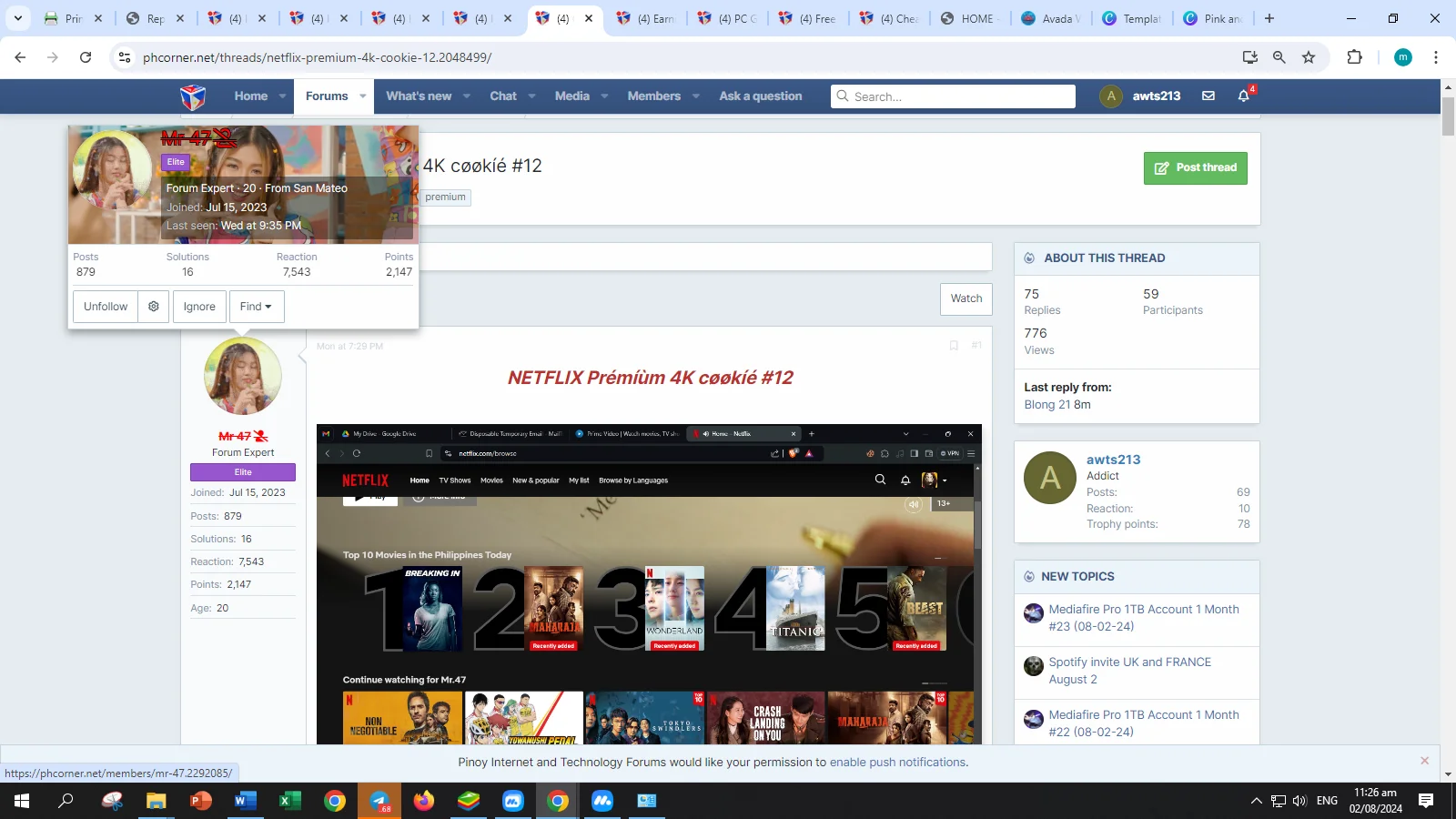Open the What's new navigation item
This screenshot has width=1456, height=819.
[x=419, y=96]
